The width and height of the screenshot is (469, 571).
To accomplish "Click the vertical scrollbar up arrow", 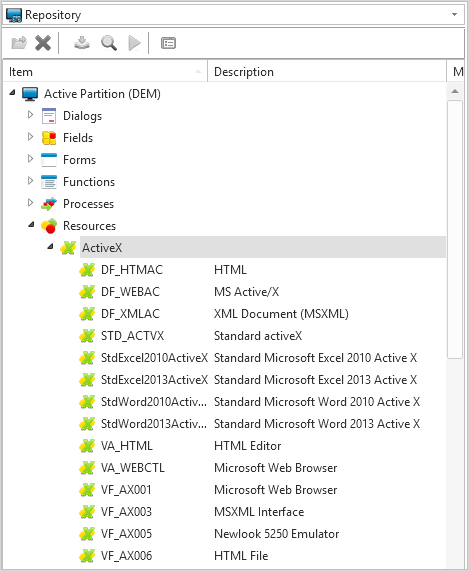I will 455,91.
